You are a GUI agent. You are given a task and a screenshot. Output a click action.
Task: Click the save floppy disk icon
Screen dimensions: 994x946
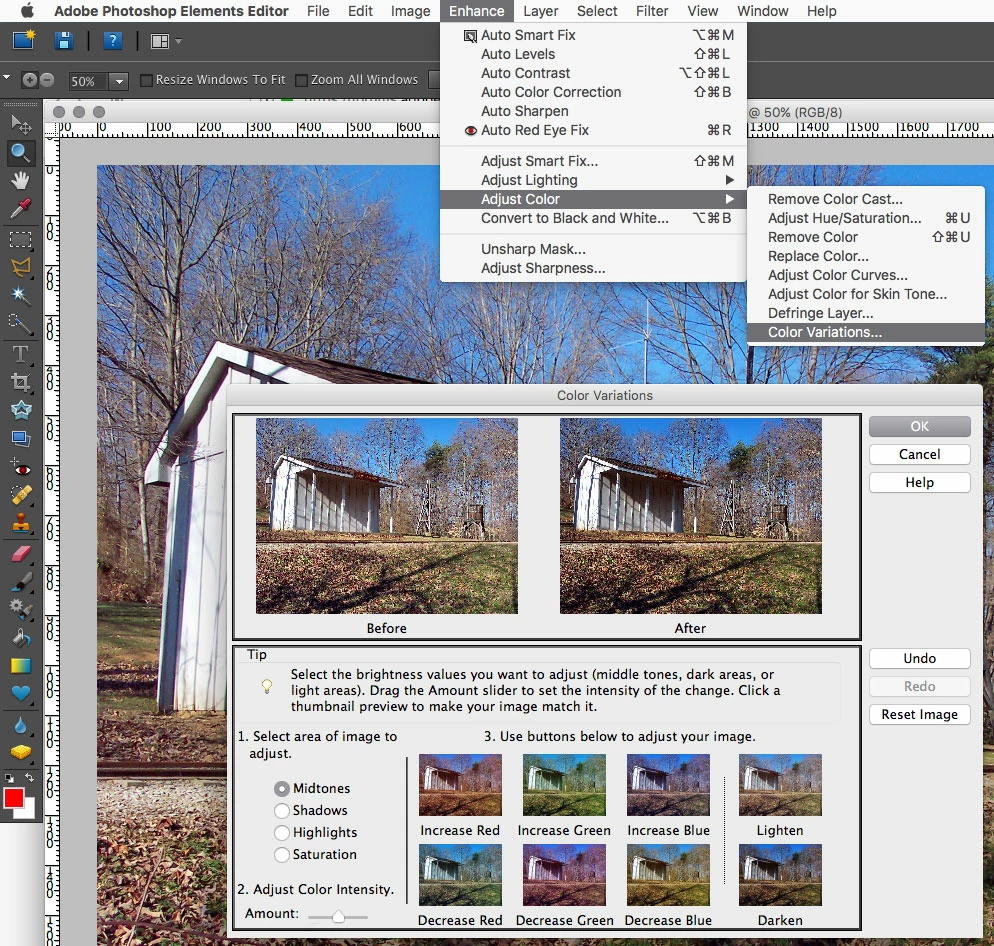click(63, 41)
